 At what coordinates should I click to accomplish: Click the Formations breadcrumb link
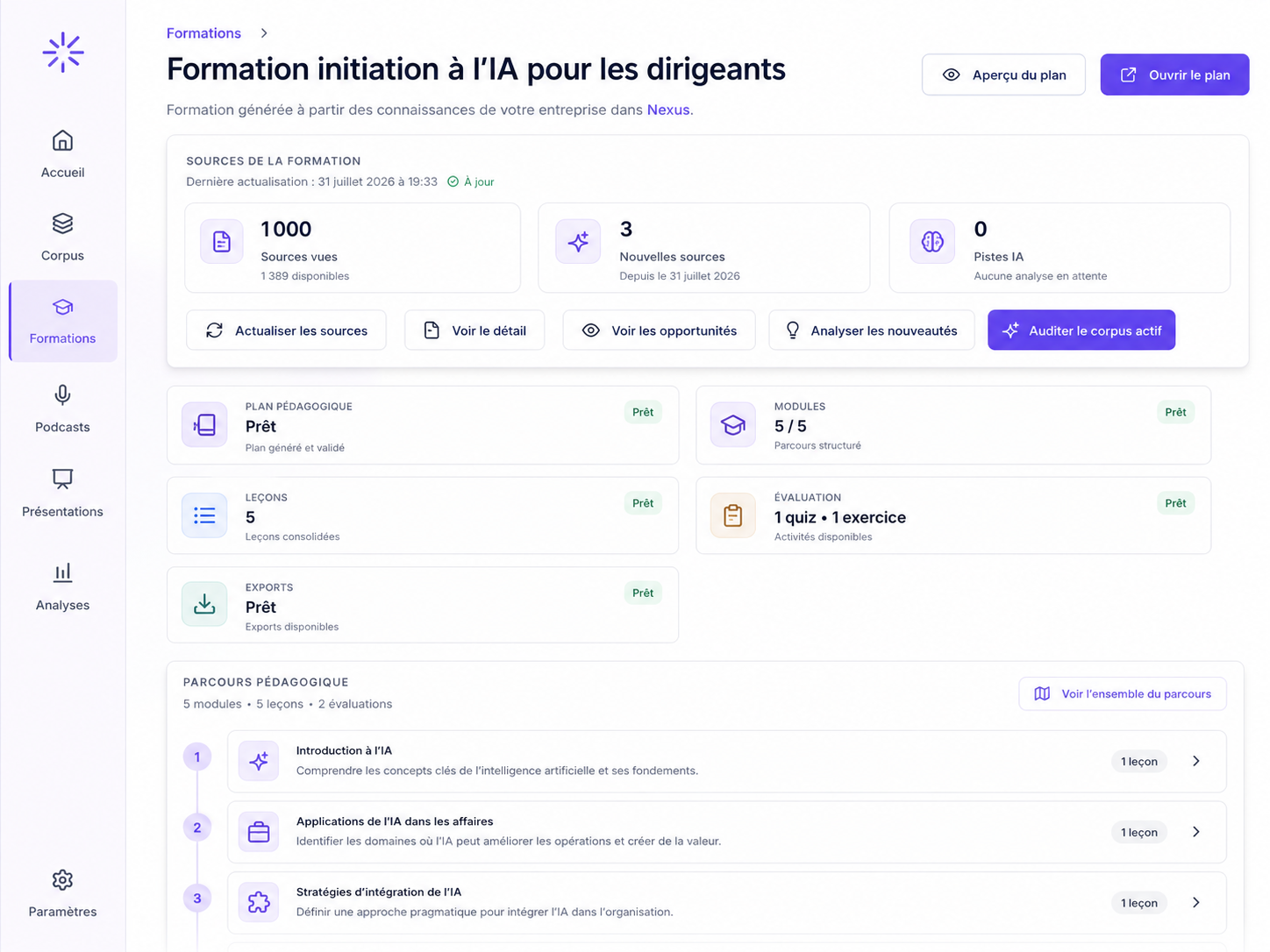tap(203, 33)
